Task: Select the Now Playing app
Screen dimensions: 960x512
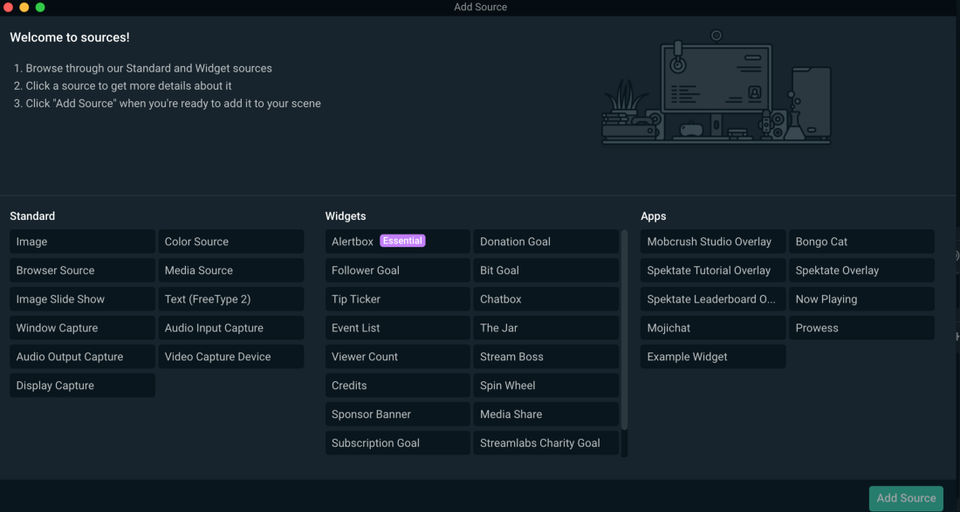Action: coord(861,299)
